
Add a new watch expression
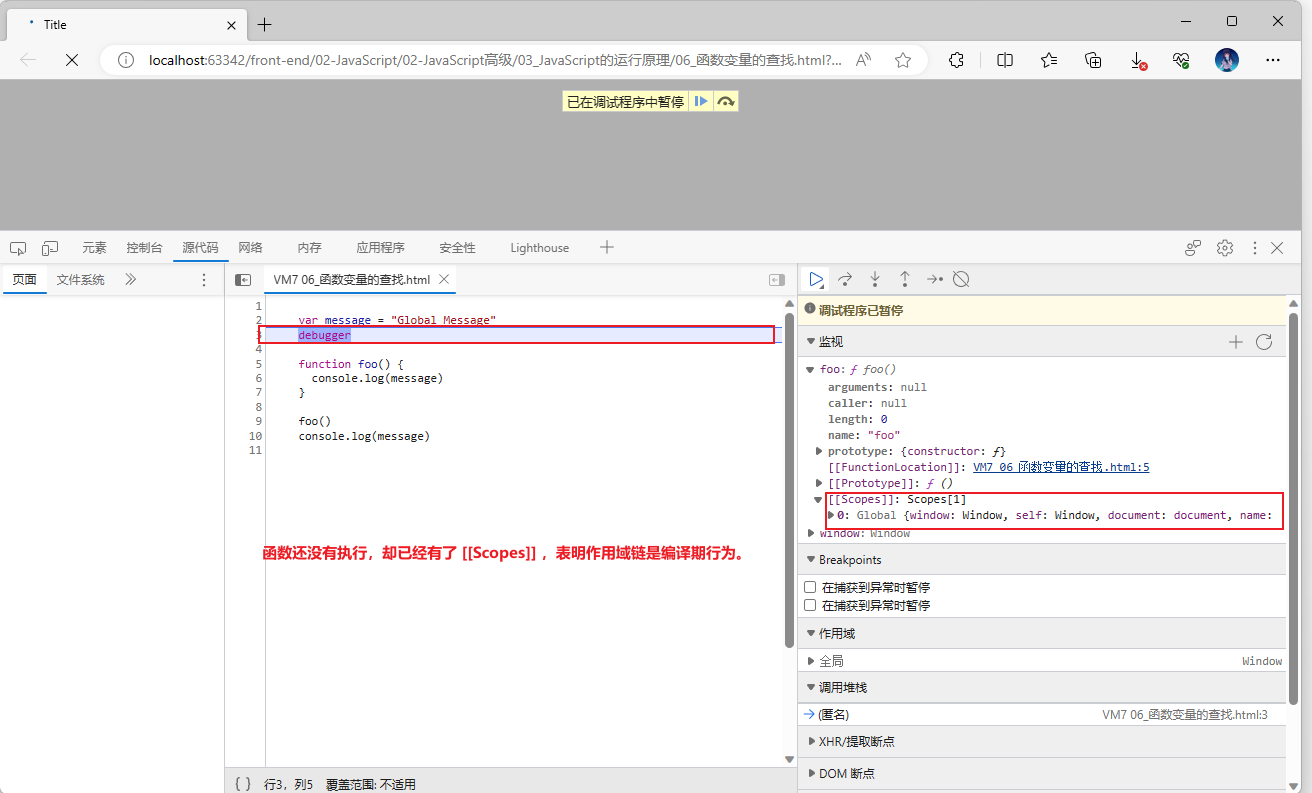1235,342
